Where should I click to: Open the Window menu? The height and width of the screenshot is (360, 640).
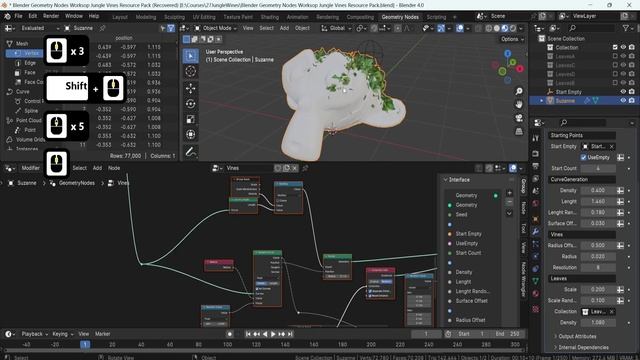click(74, 16)
